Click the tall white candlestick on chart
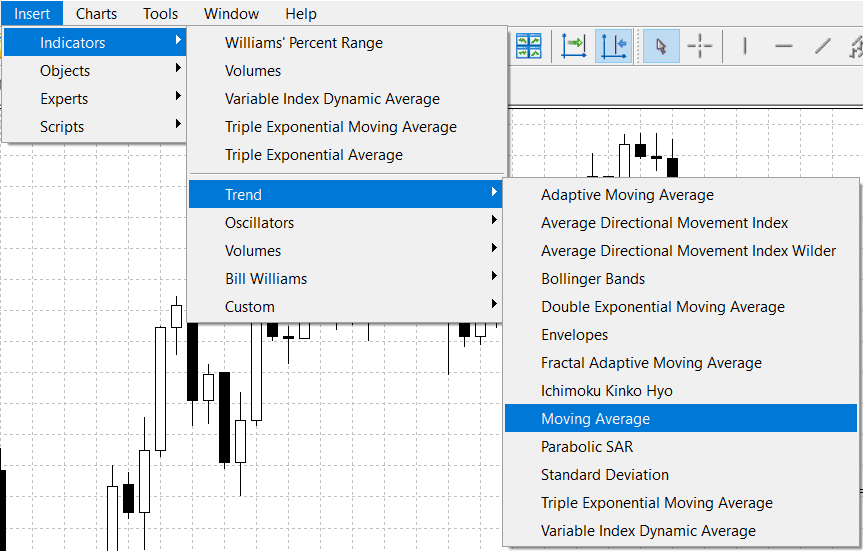 click(x=160, y=388)
